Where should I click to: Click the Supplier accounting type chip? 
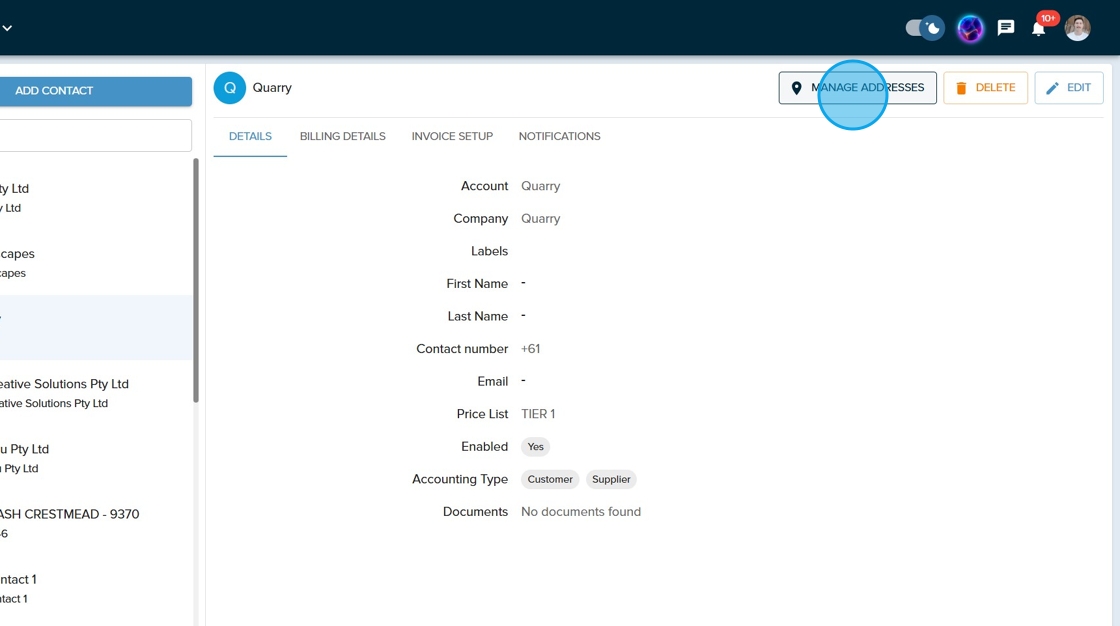tap(611, 479)
